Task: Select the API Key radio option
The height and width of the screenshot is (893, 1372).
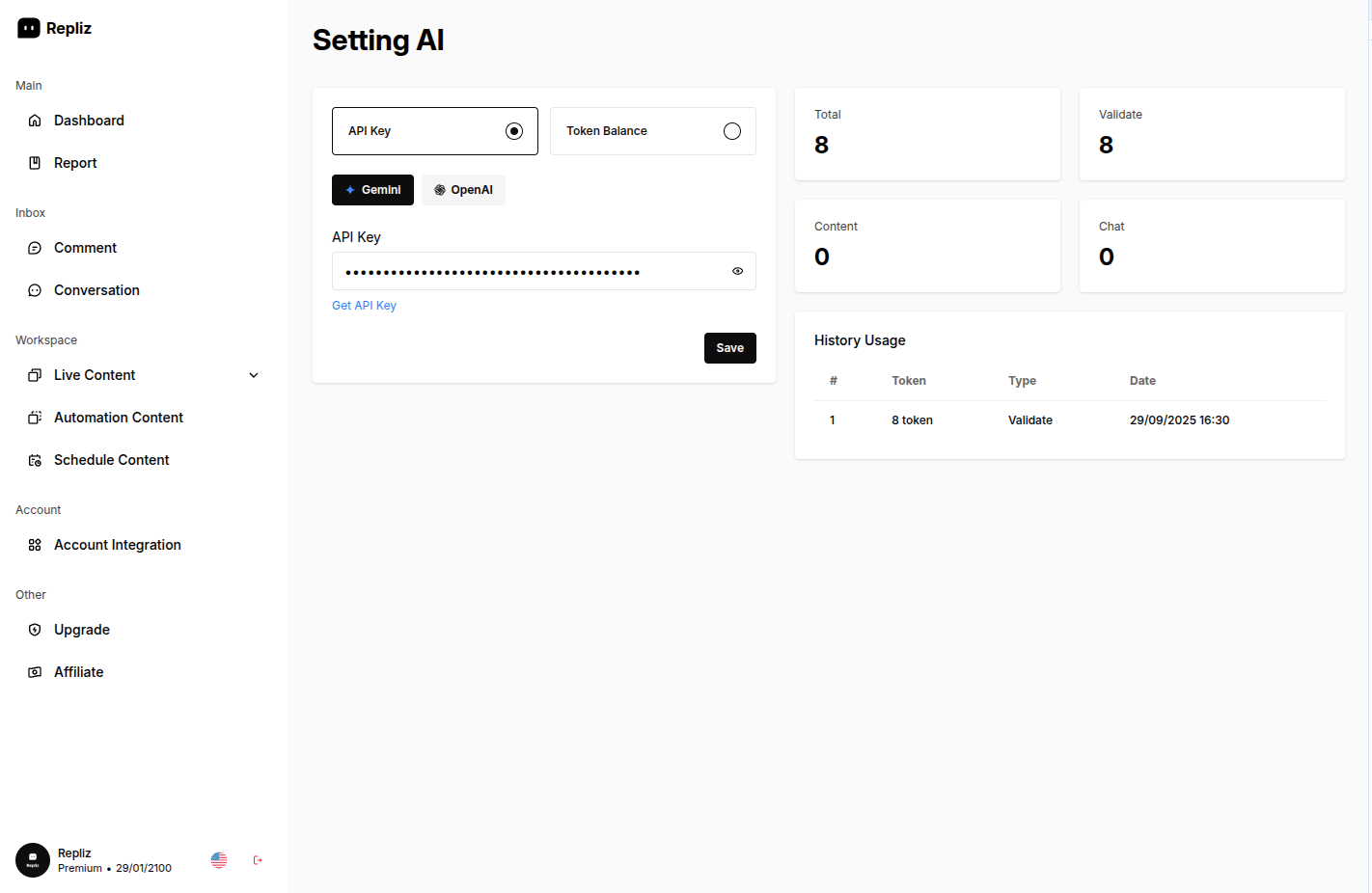Action: pyautogui.click(x=514, y=131)
